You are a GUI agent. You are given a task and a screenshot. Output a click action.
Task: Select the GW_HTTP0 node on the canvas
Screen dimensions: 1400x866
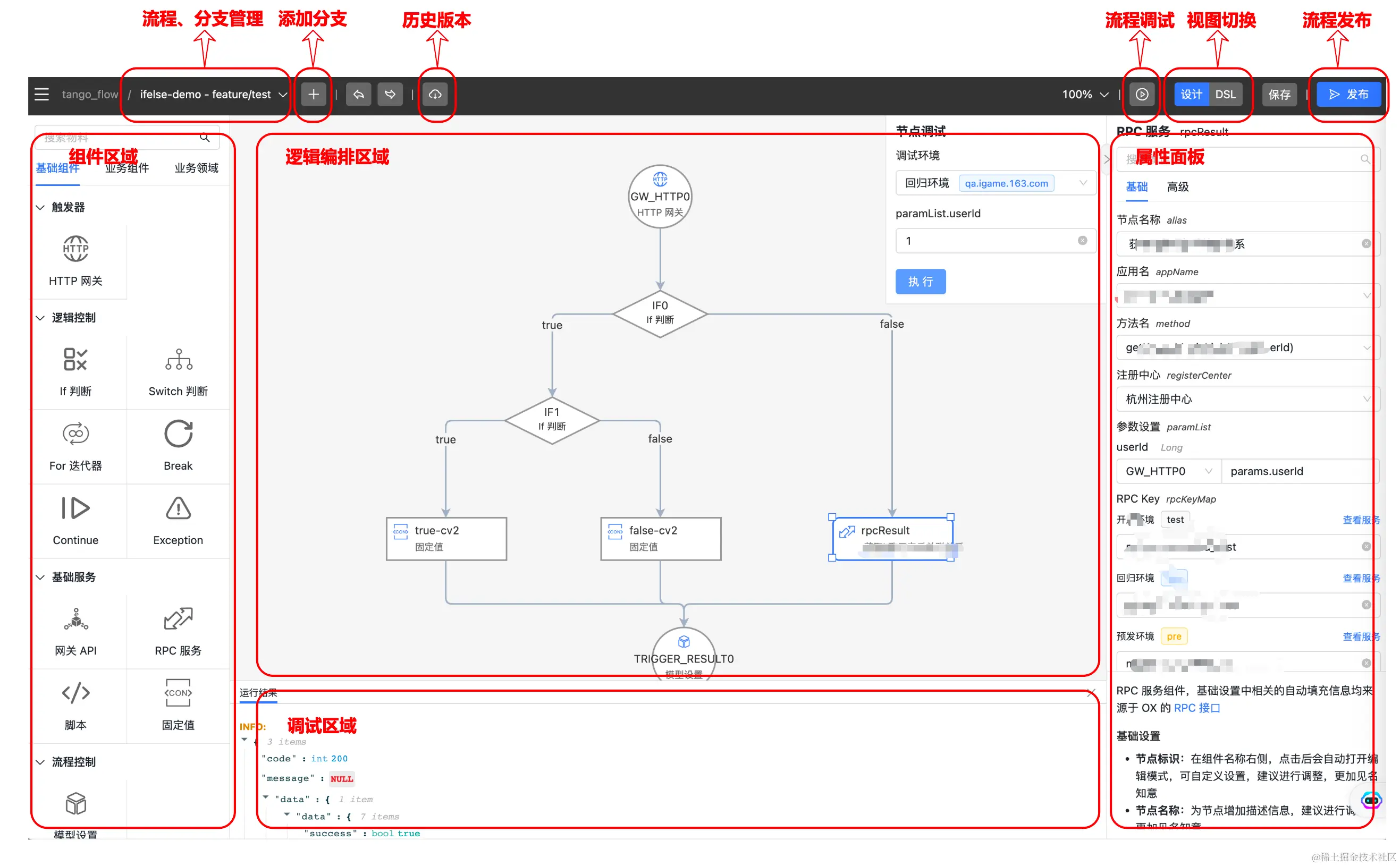pos(660,197)
